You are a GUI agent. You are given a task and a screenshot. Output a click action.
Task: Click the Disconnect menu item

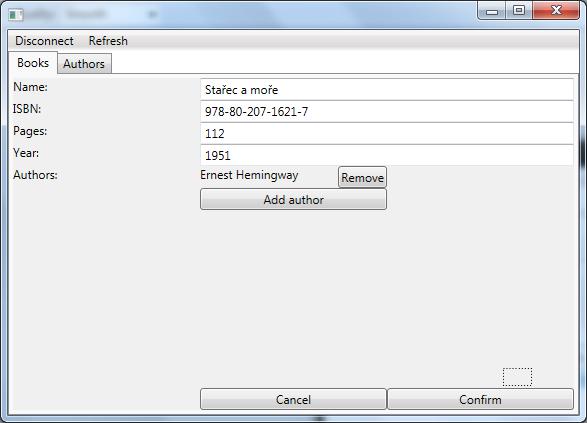[44, 41]
